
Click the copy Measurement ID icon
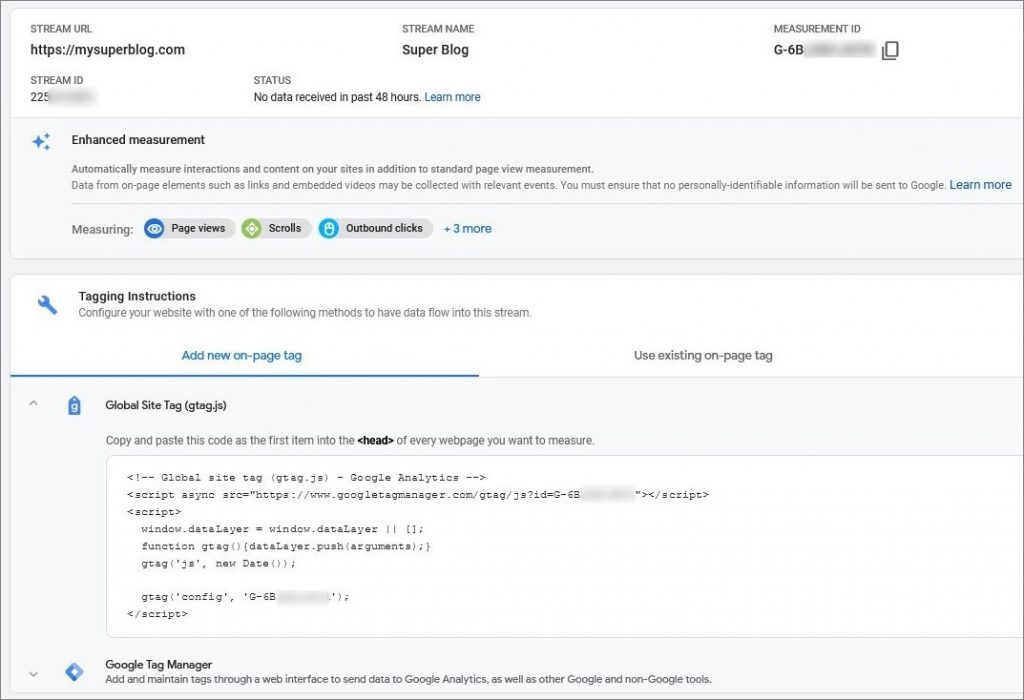890,49
